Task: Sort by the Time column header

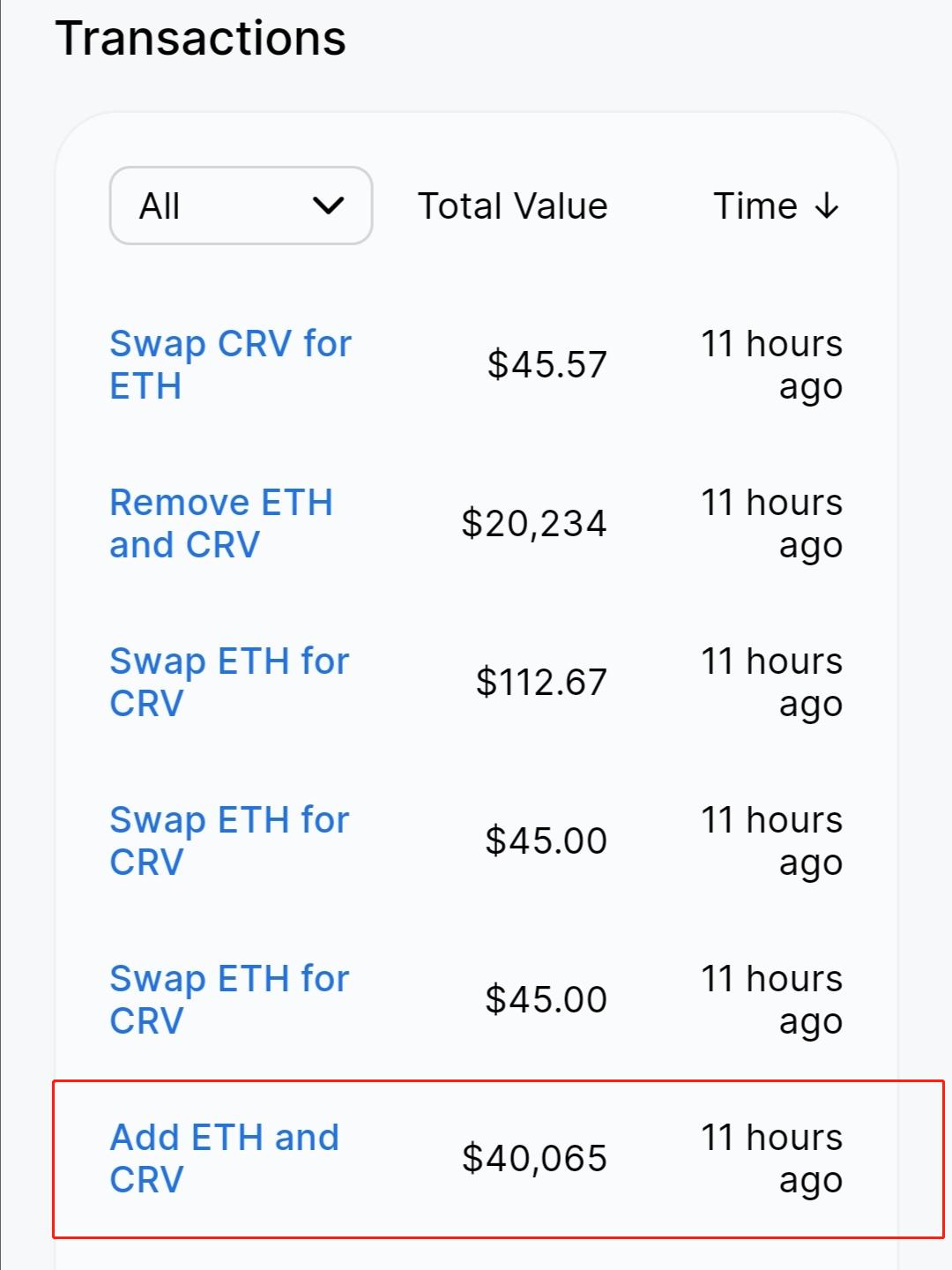Action: (755, 206)
